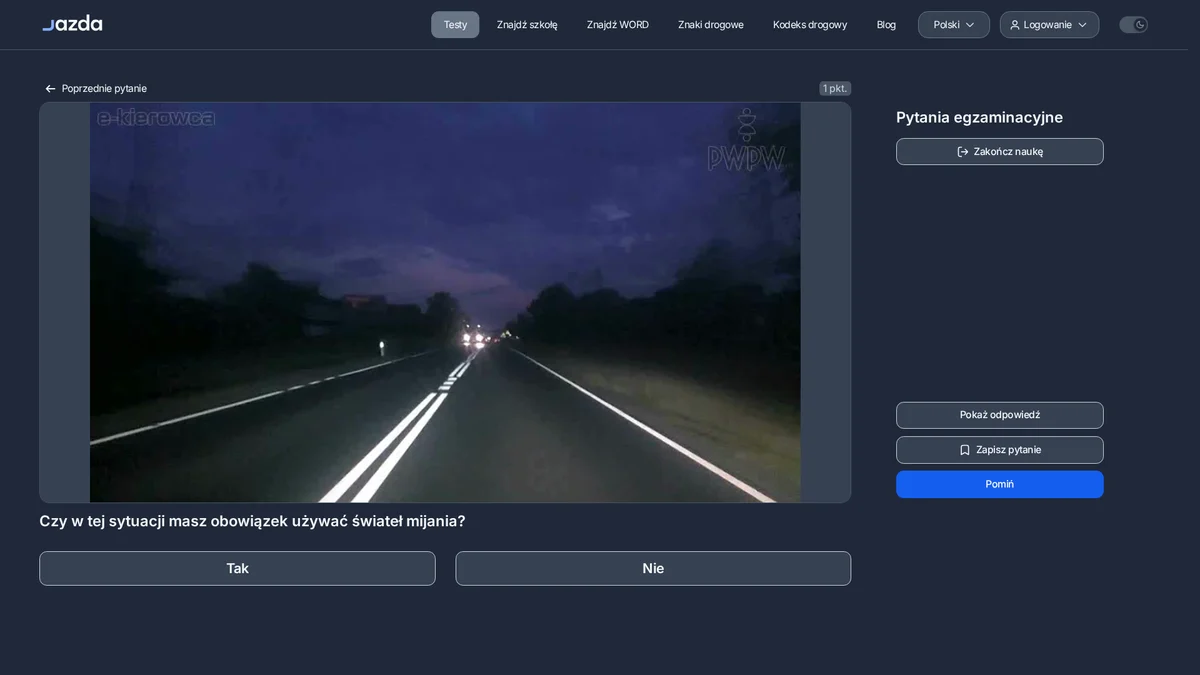Click the back arrow icon beside Poprzednie pytanie

click(50, 89)
